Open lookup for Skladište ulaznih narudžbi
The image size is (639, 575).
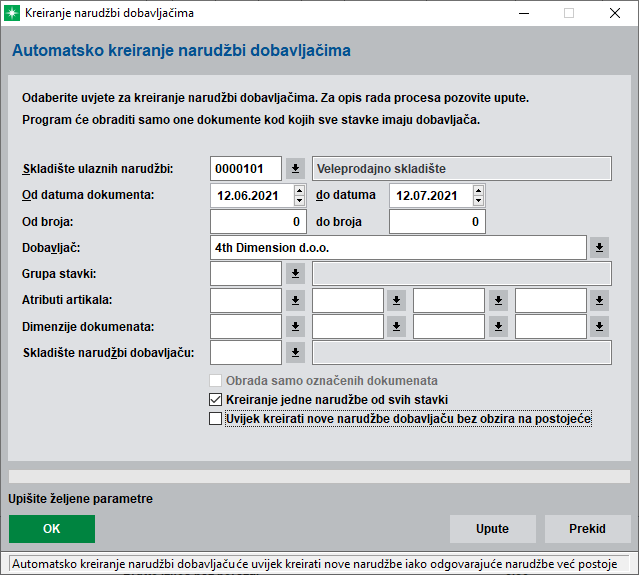pos(295,169)
